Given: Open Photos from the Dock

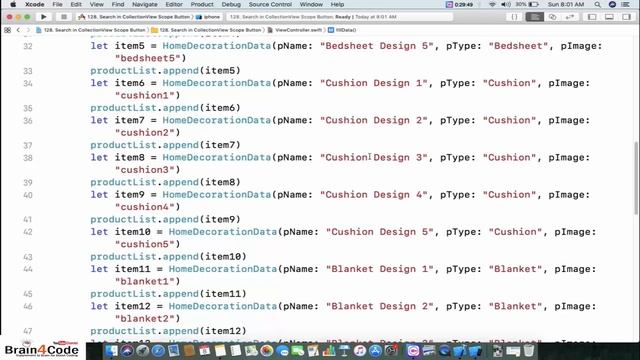Looking at the screenshot, I should click(x=267, y=351).
